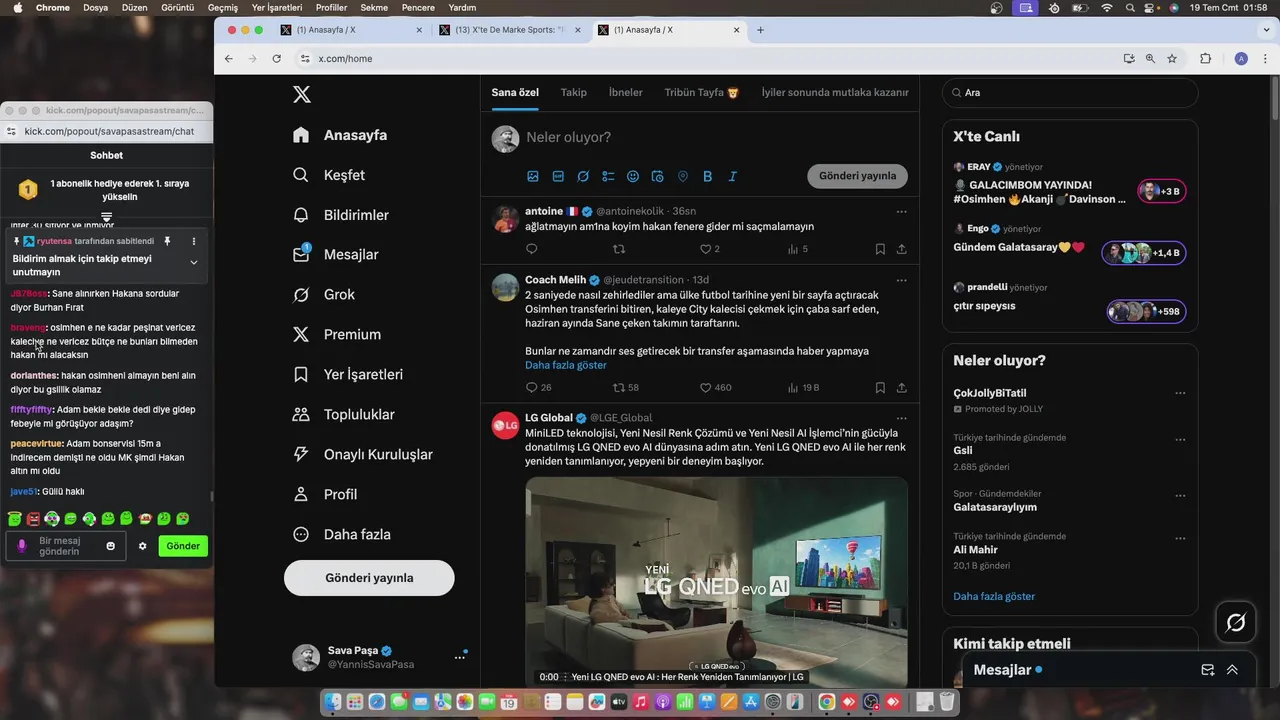Open Anasayfa from the X sidebar

(340, 135)
